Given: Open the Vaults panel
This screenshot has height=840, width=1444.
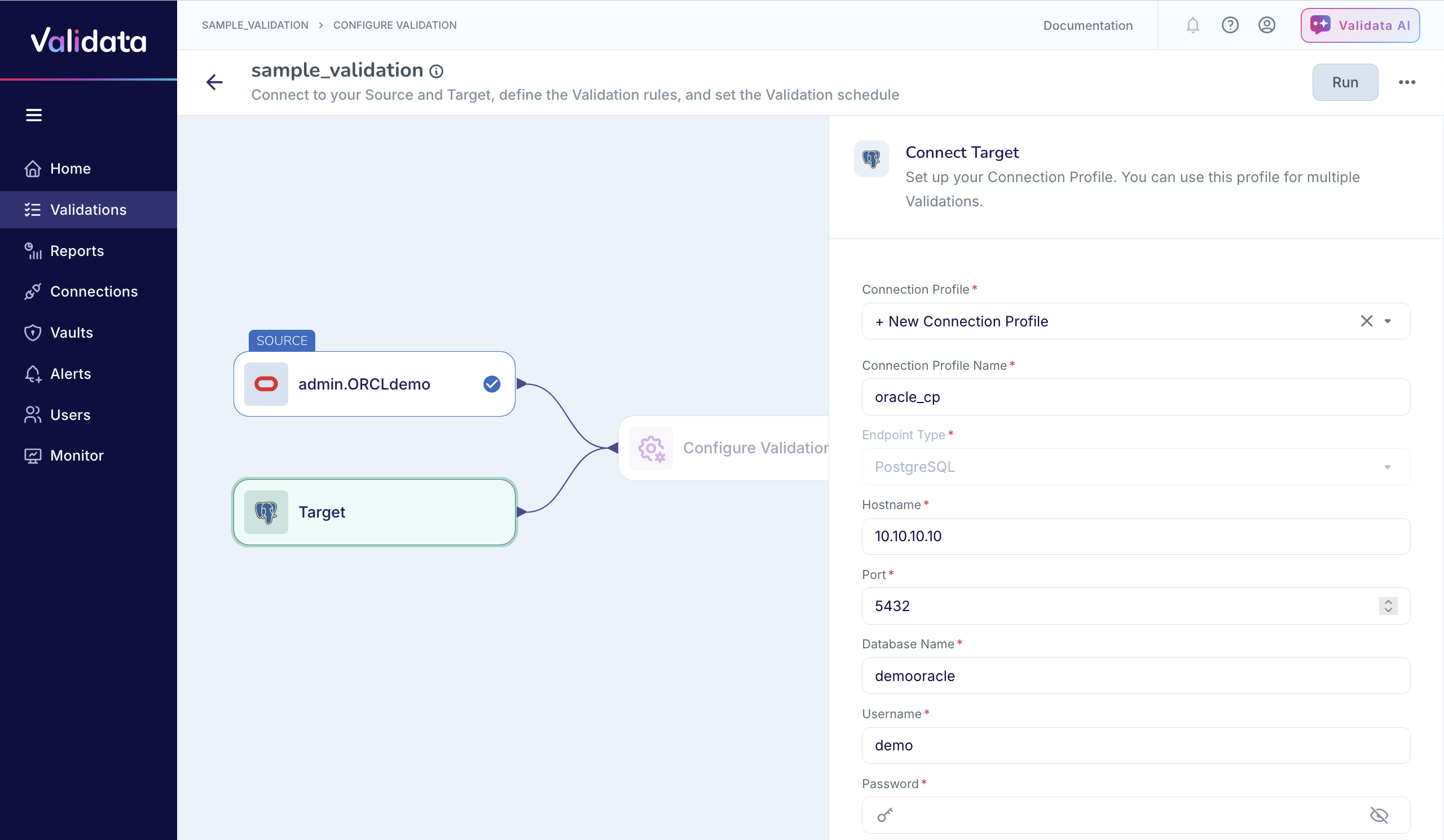Looking at the screenshot, I should click(72, 332).
